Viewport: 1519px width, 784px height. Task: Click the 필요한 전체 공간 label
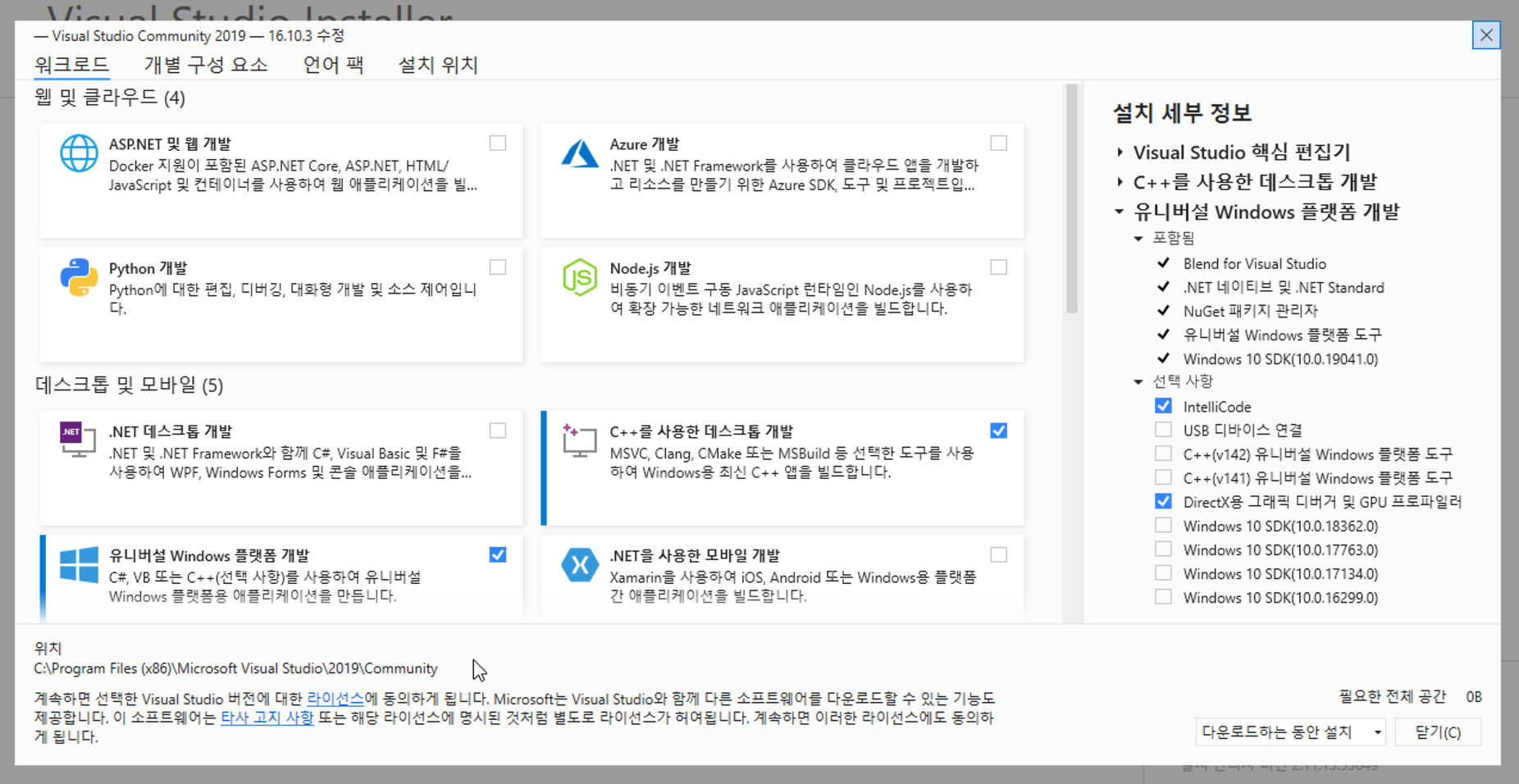pyautogui.click(x=1392, y=696)
